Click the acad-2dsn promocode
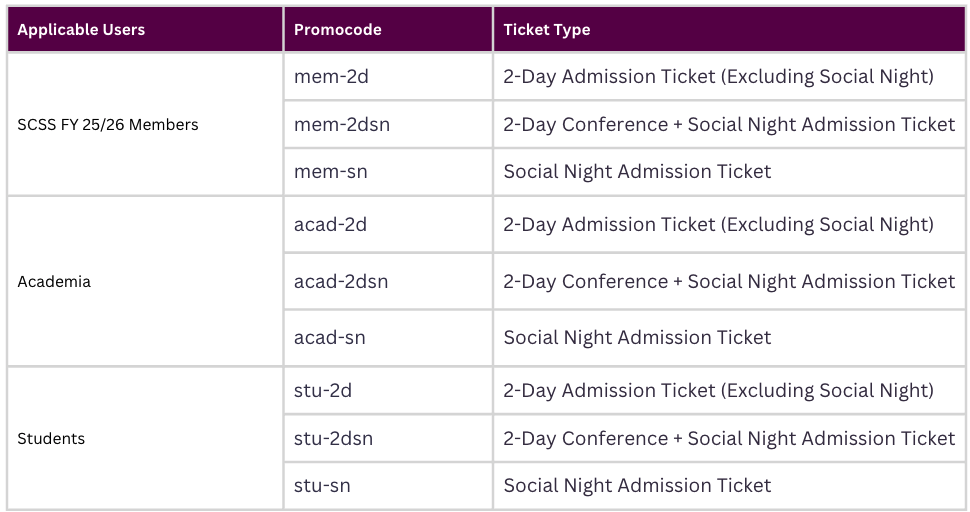Screen dimensions: 970x512 coord(341,281)
